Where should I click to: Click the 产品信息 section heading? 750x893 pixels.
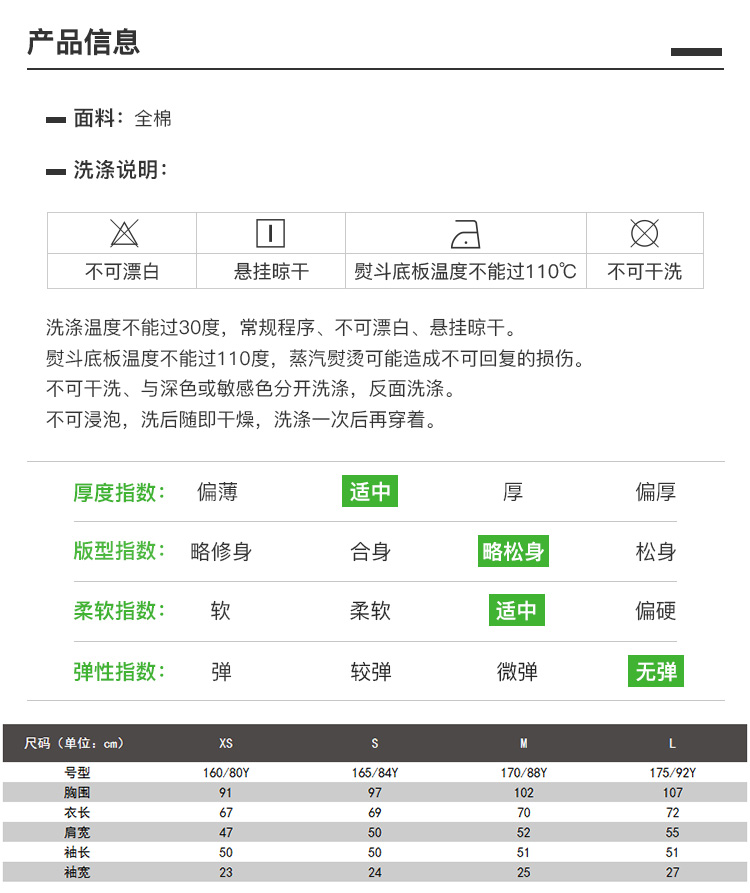point(84,42)
